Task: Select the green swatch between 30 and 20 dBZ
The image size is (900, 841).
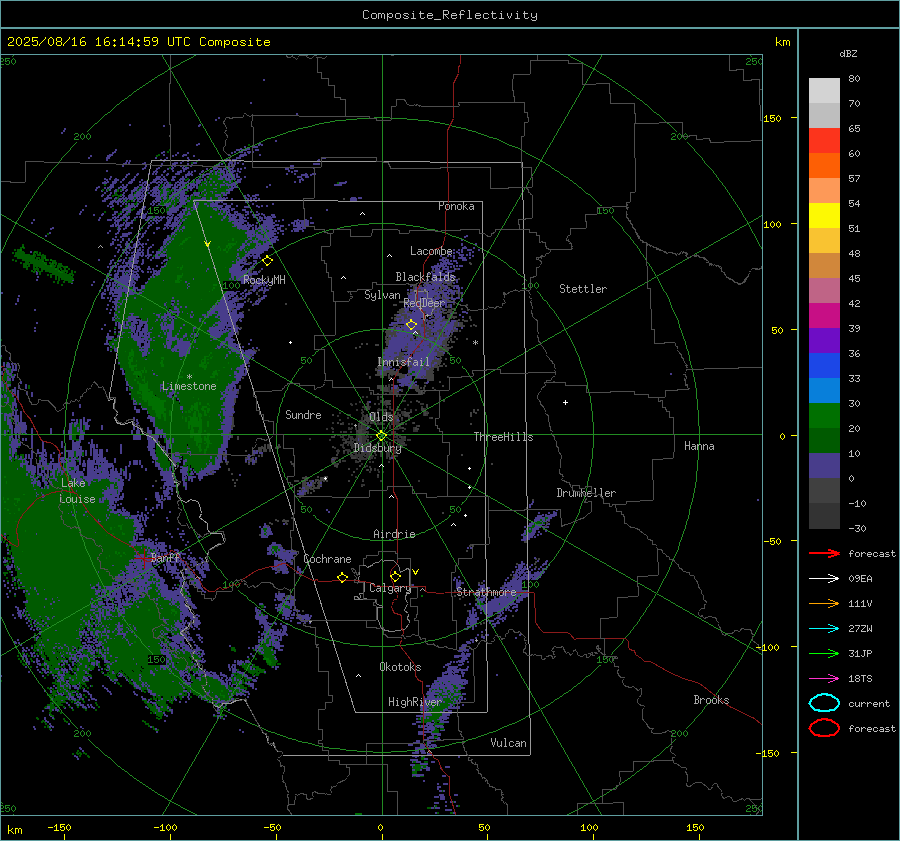Action: tap(824, 416)
